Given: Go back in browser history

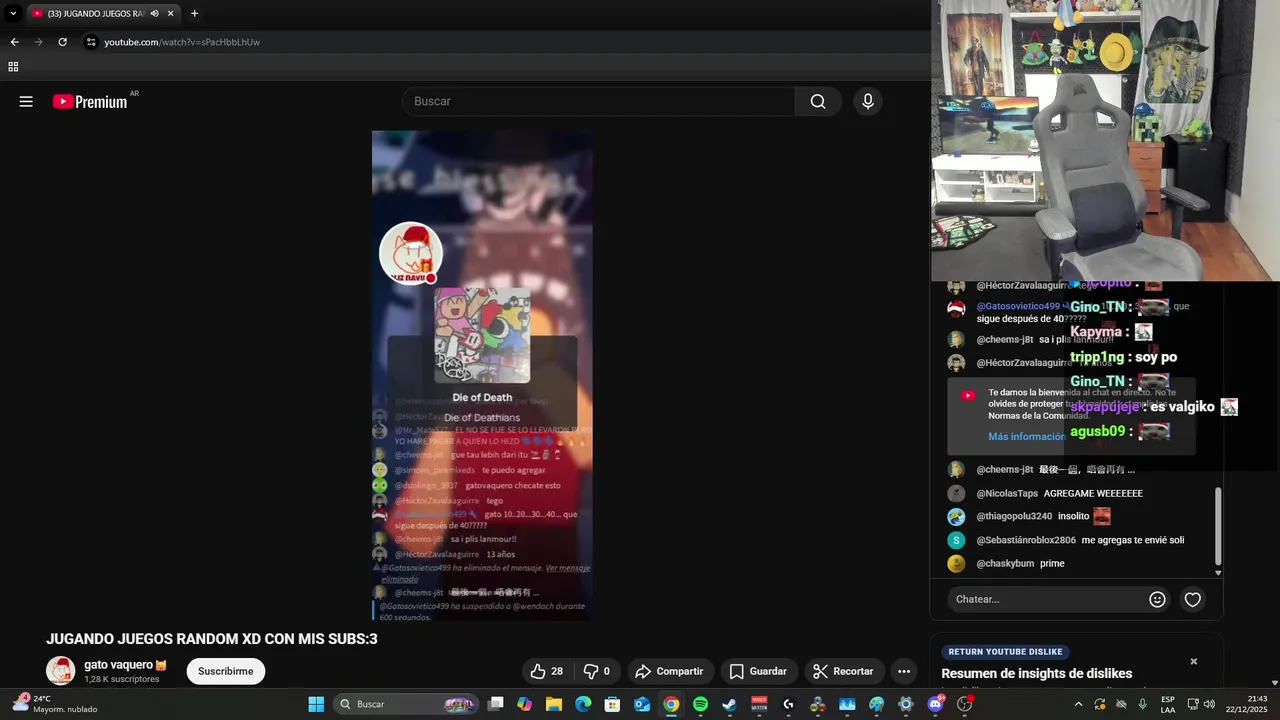Looking at the screenshot, I should 14,42.
